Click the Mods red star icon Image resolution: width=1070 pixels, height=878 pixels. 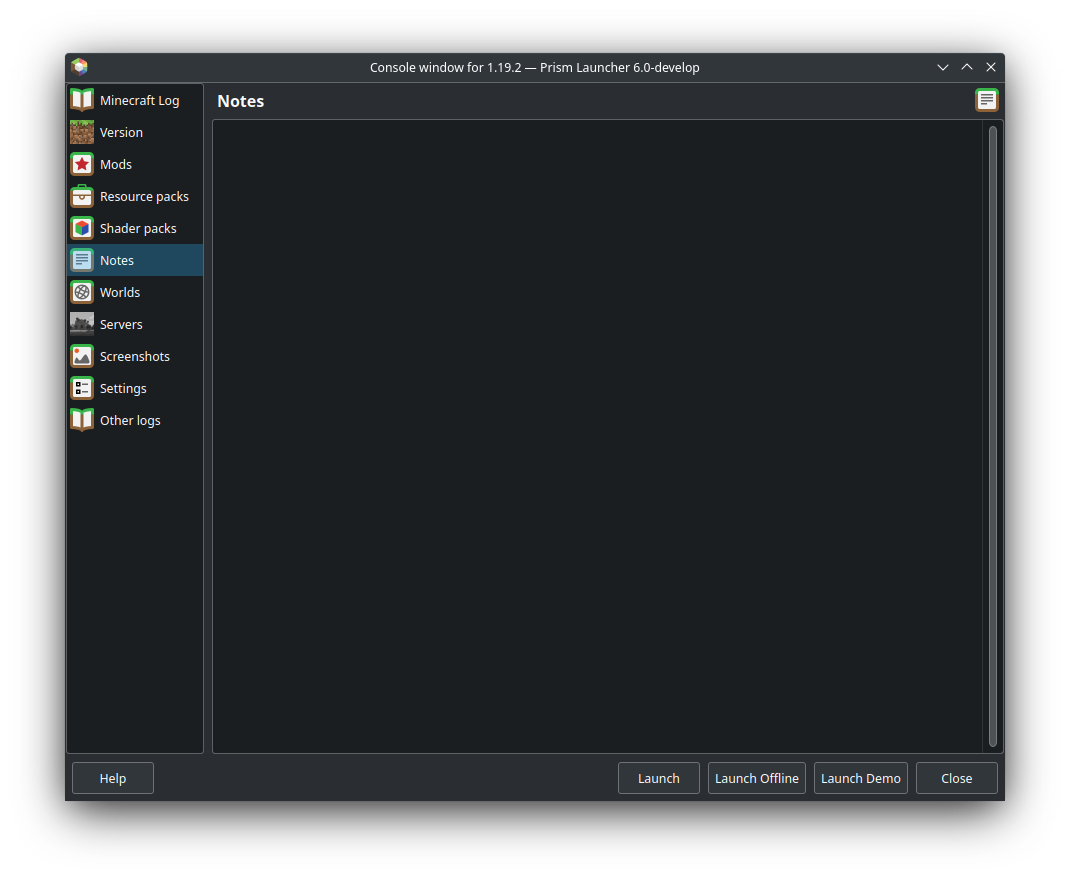pyautogui.click(x=82, y=164)
